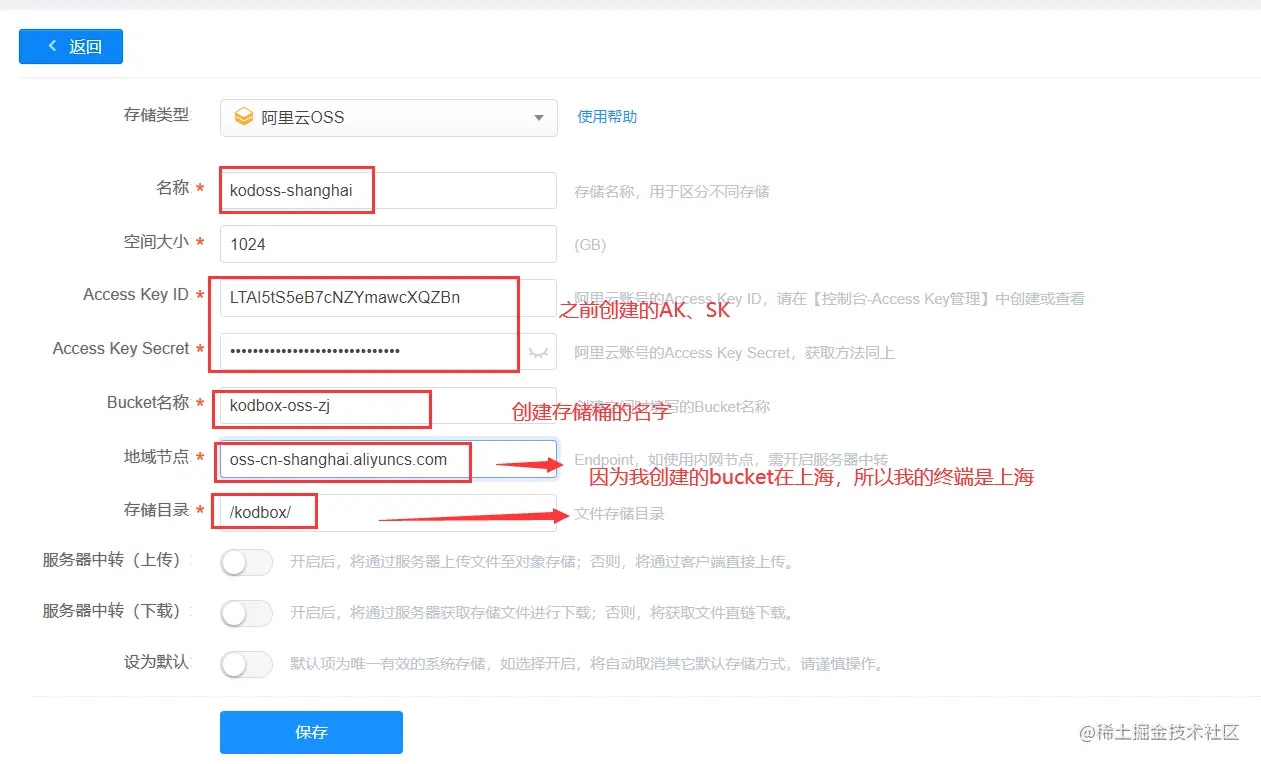Click the 设为默认 label

click(156, 662)
